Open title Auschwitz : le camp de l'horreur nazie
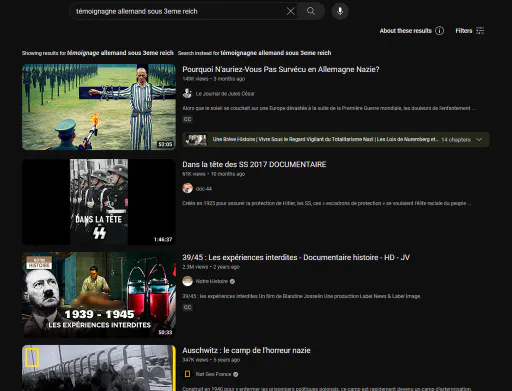Viewport: 512px width, 391px height. (246, 350)
